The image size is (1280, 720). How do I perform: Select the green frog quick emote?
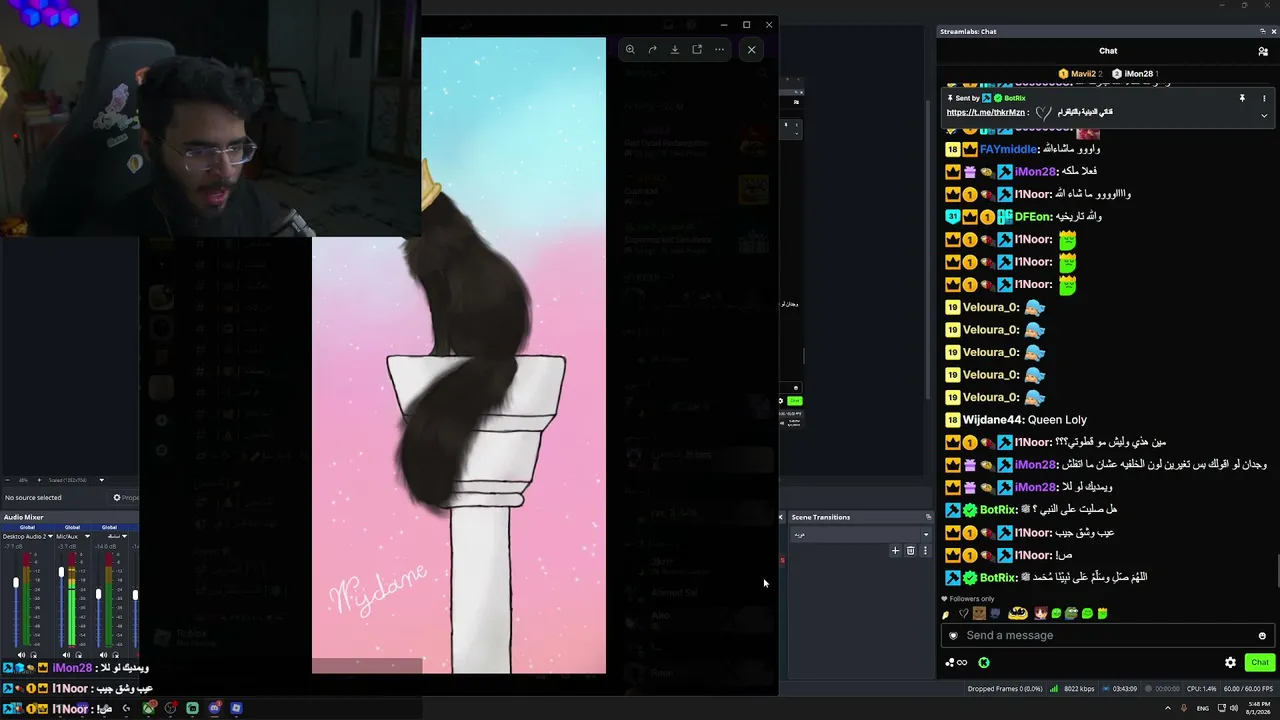1072,613
